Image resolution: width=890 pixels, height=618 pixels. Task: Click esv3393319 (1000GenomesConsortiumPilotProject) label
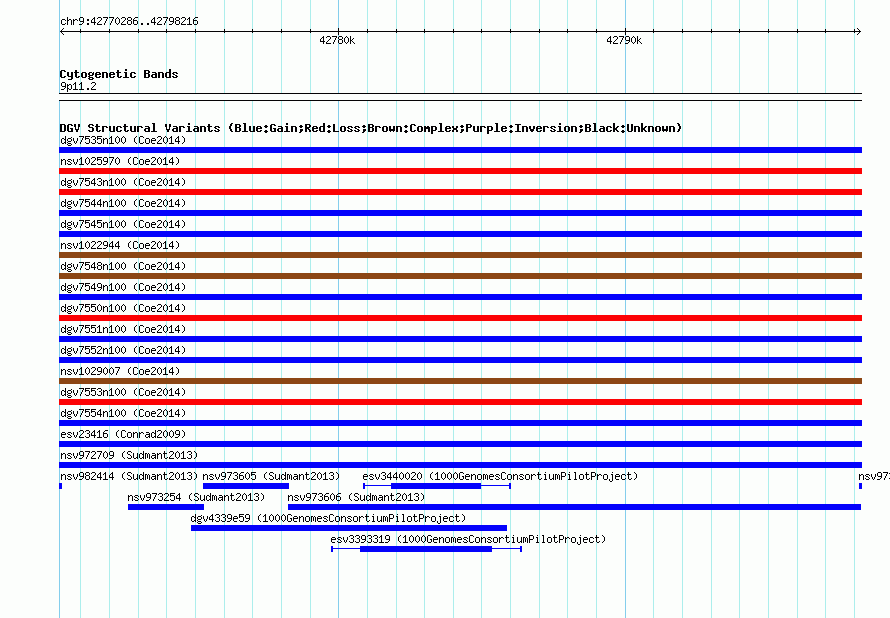pyautogui.click(x=468, y=539)
